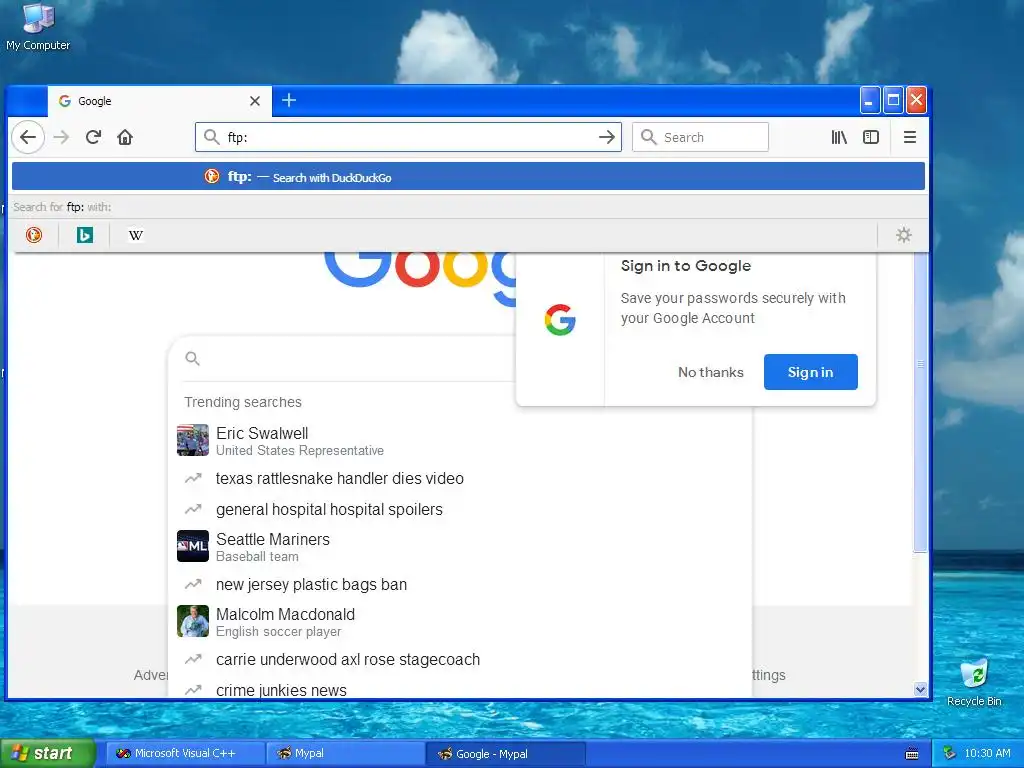The height and width of the screenshot is (768, 1024).
Task: Click the page scrollbar down arrow
Action: tap(921, 689)
